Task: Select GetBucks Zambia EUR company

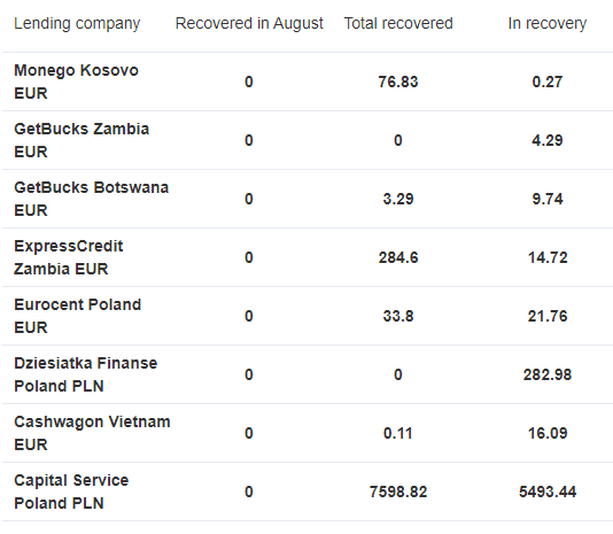Action: point(81,140)
